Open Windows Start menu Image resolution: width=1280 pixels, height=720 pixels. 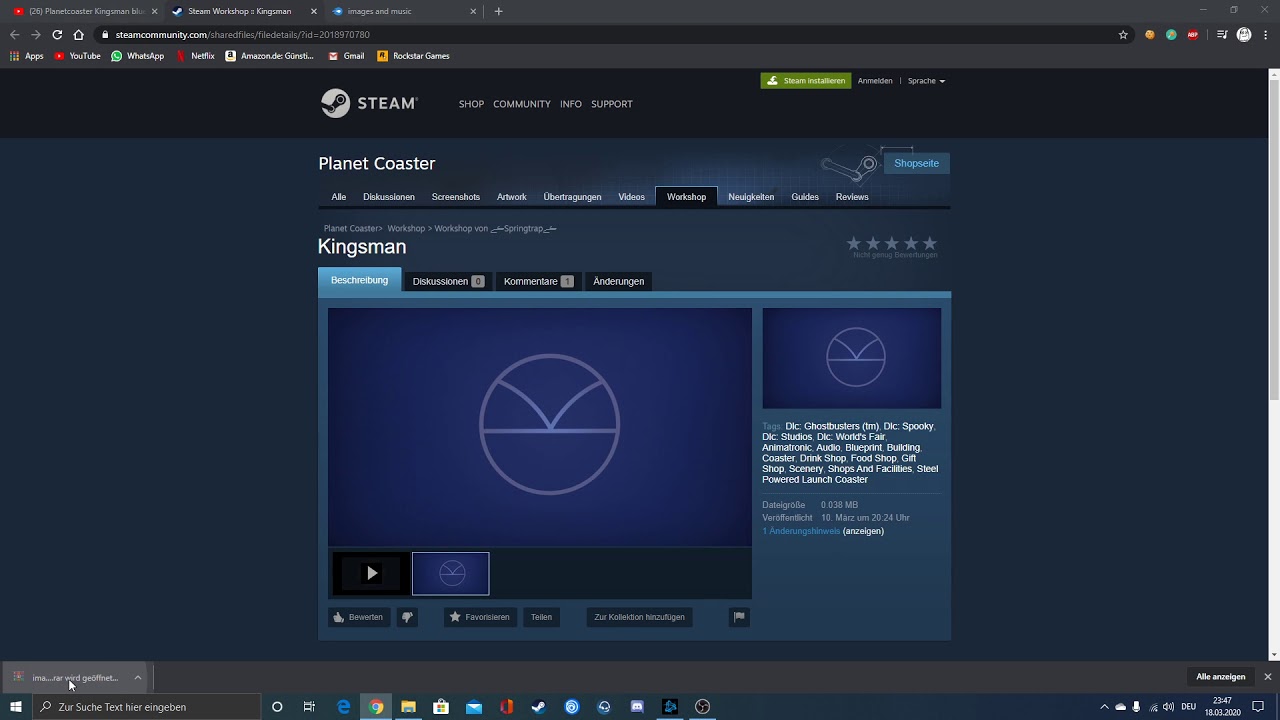point(16,707)
